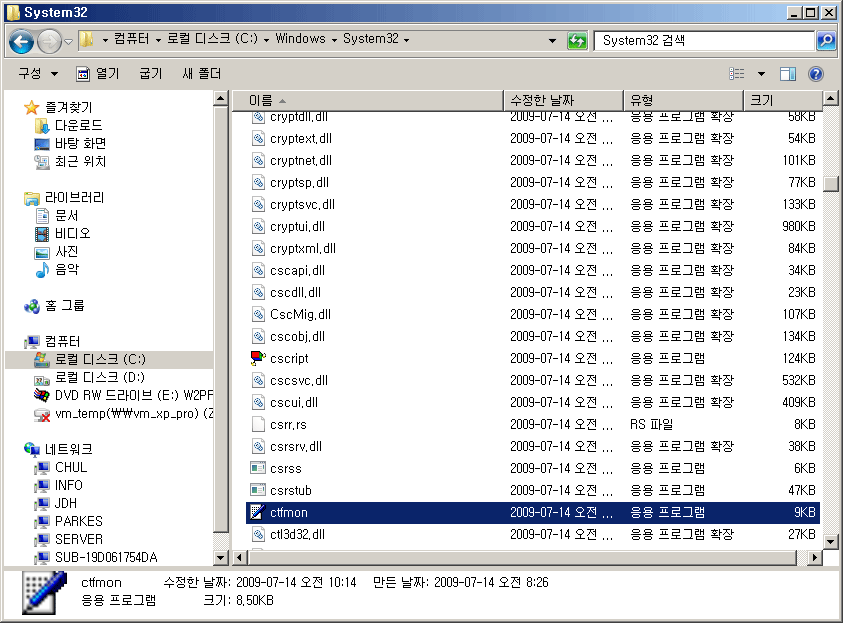
Task: Select the CHUL network computer
Action: tap(71, 467)
